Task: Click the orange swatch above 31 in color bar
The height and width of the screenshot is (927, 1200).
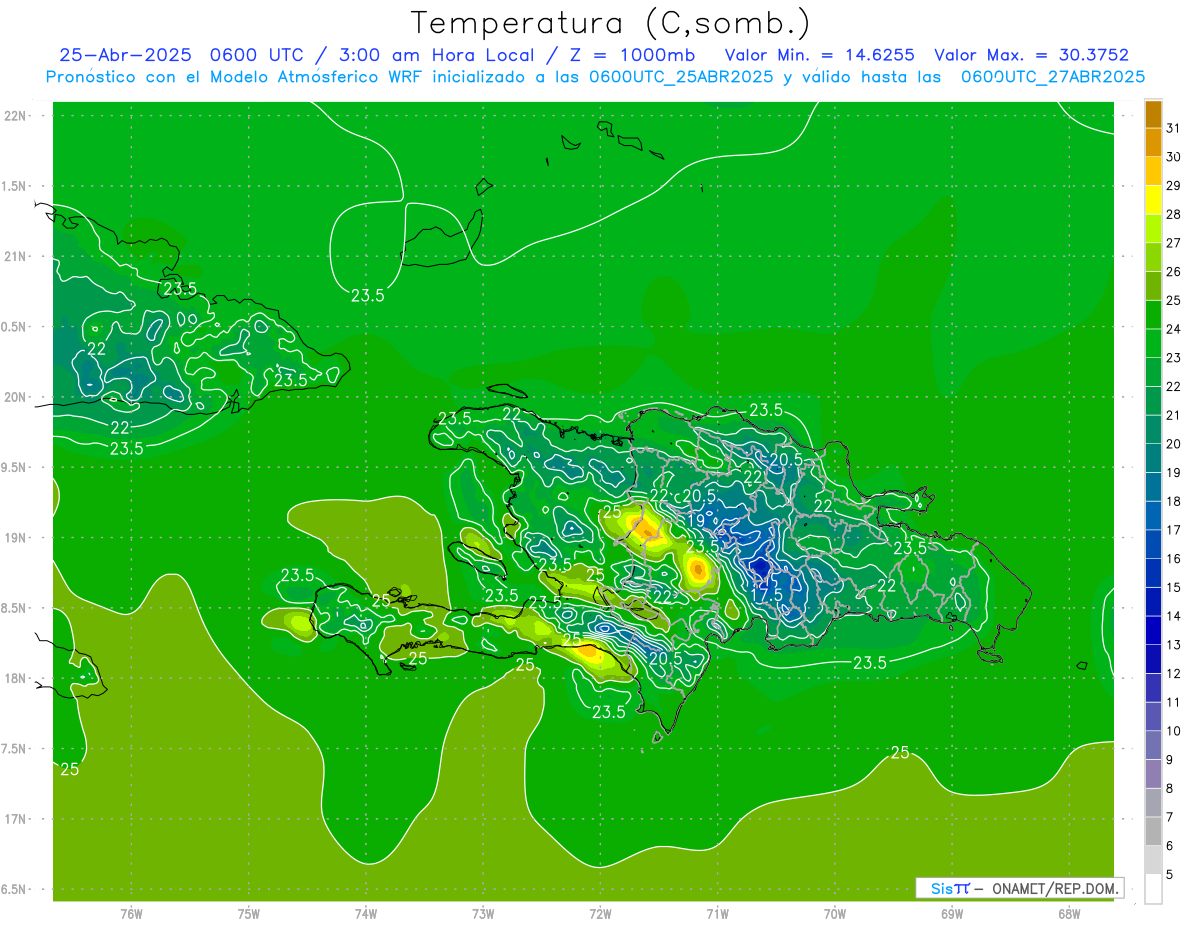Action: coord(1153,114)
